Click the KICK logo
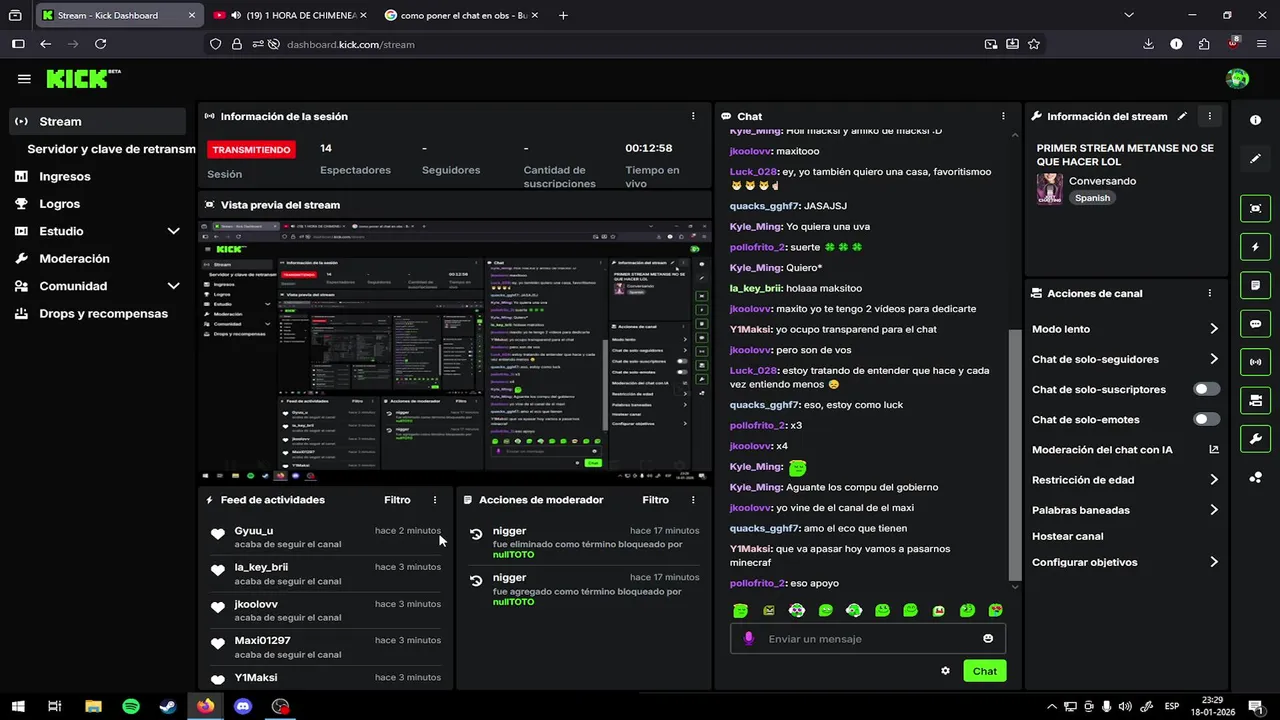The width and height of the screenshot is (1280, 720). pos(83,79)
